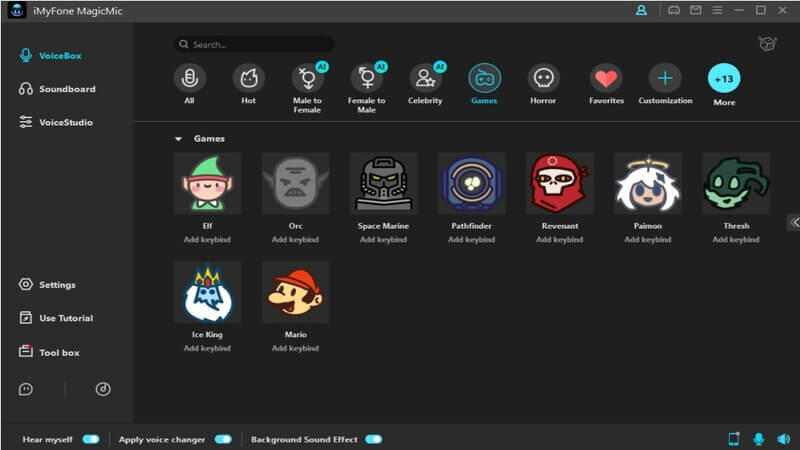The image size is (800, 450).
Task: Open the user account icon
Action: (641, 10)
